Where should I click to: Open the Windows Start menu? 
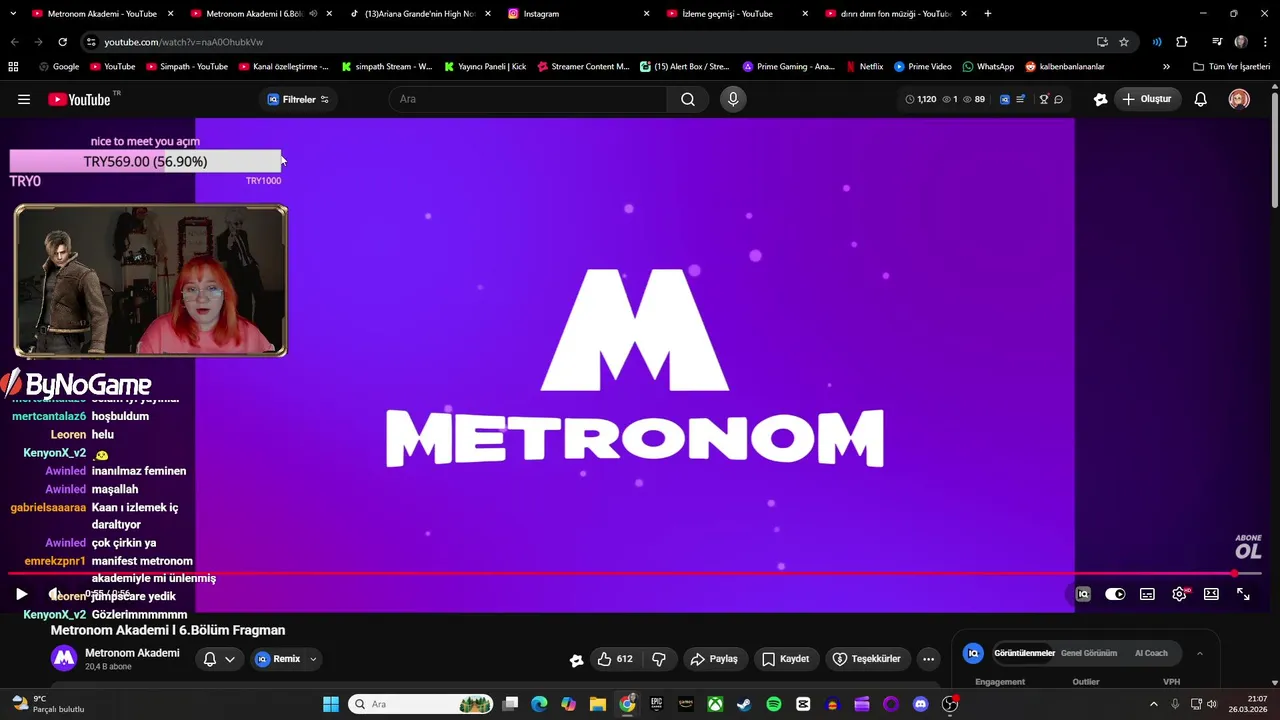tap(331, 704)
